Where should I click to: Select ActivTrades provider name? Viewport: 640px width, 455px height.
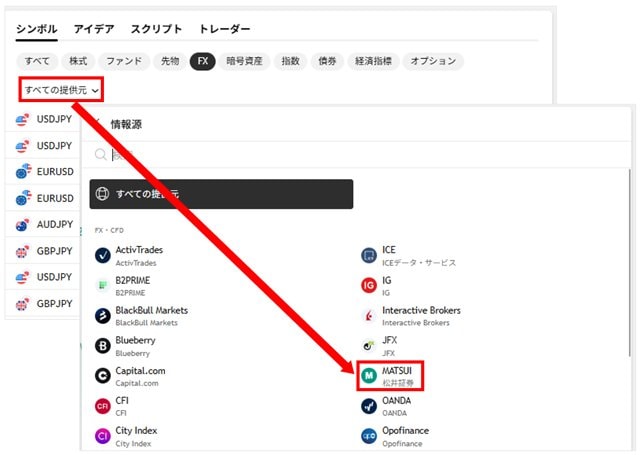pyautogui.click(x=139, y=250)
